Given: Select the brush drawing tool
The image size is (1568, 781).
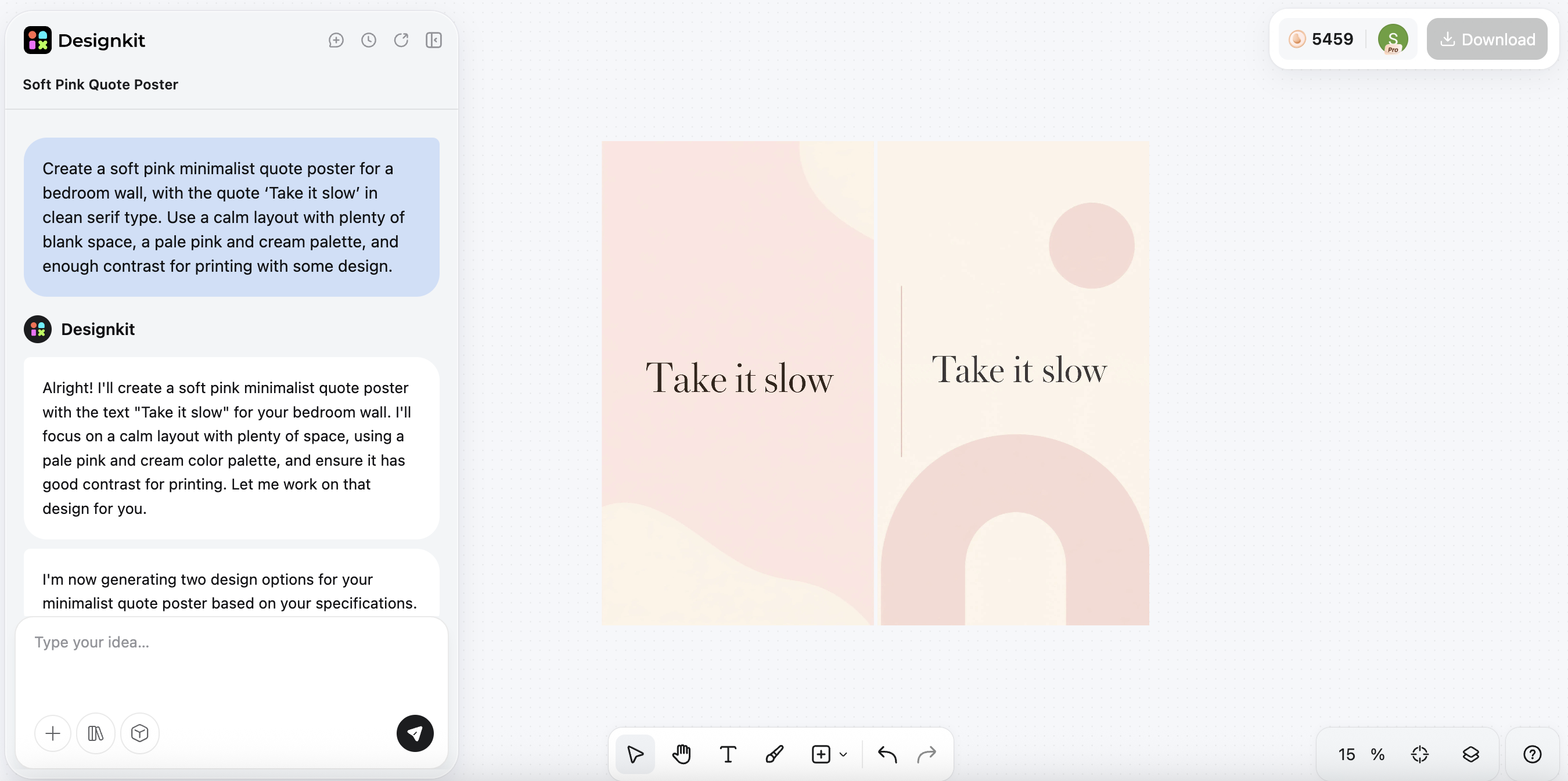Looking at the screenshot, I should pos(774,754).
